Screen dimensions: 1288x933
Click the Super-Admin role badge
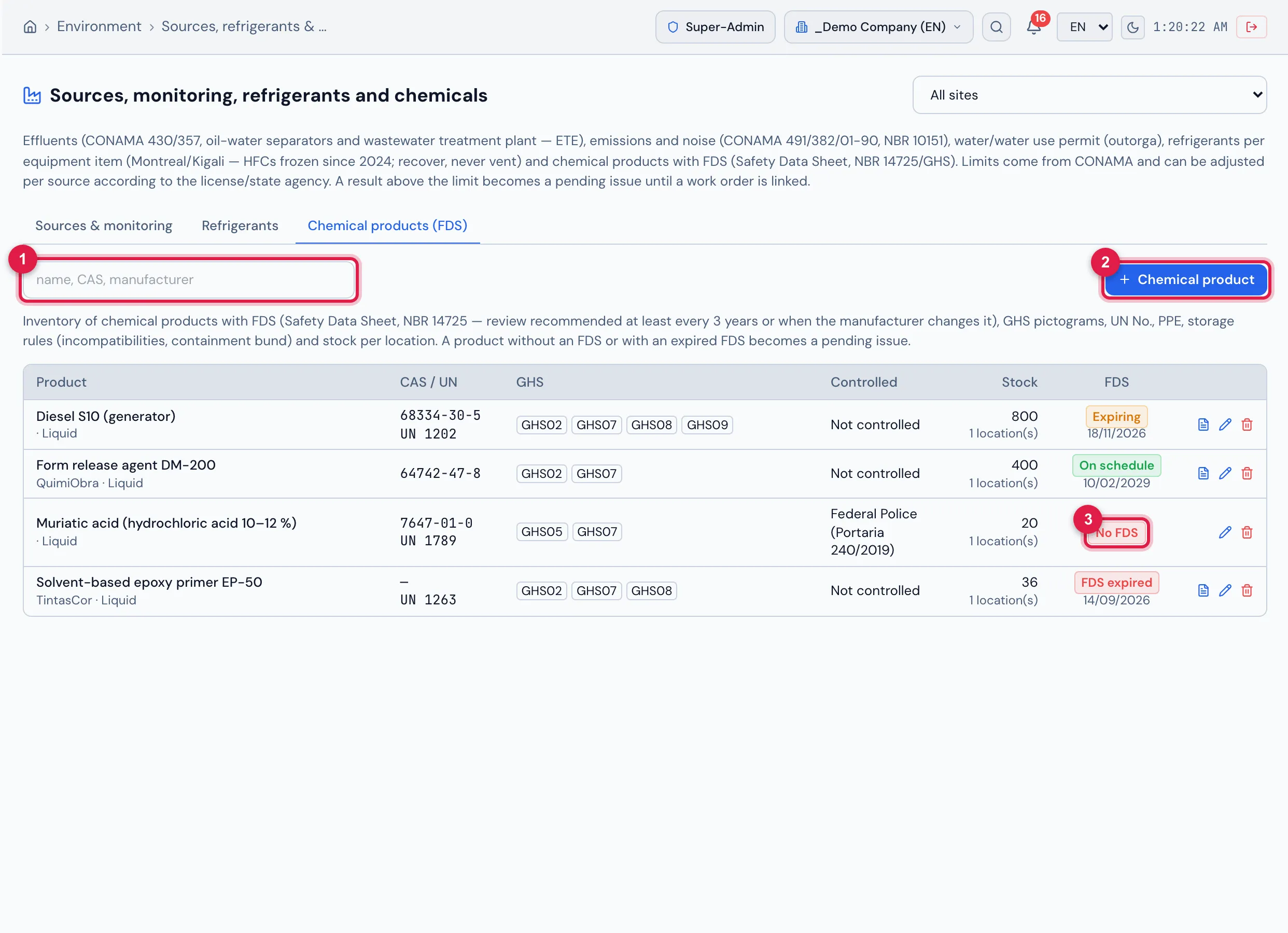(x=715, y=26)
